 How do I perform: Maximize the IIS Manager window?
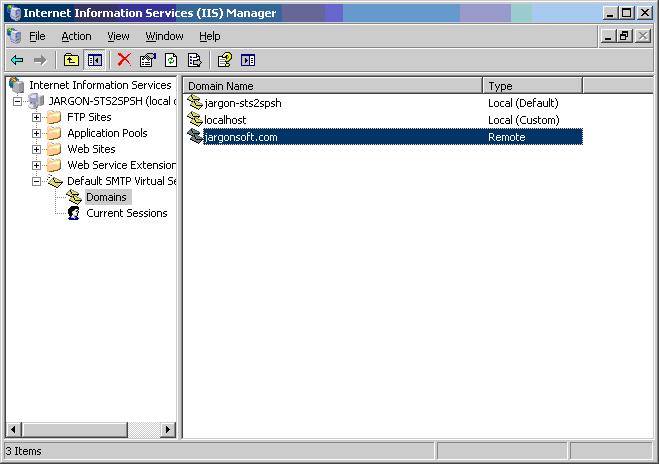(x=627, y=13)
